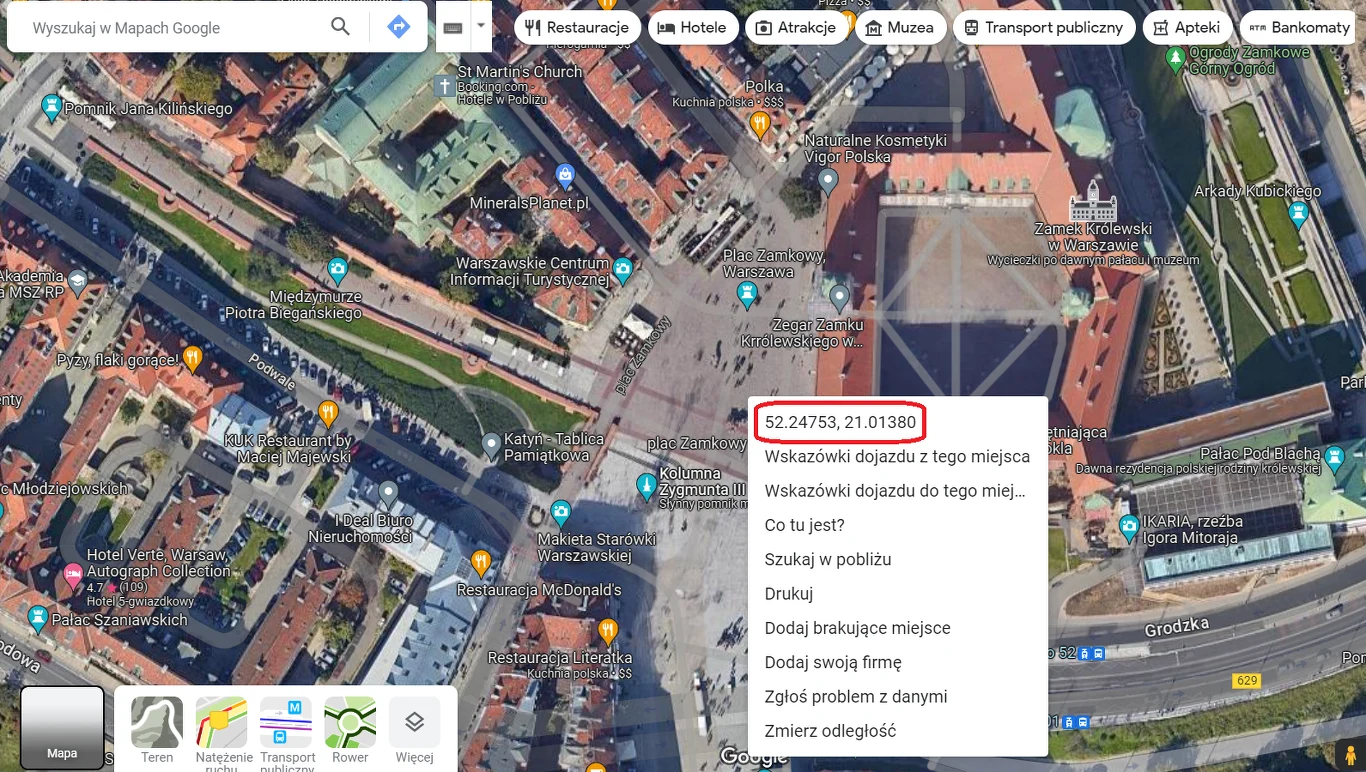Viewport: 1366px width, 772px height.
Task: Open Więcej layers panel
Action: (x=414, y=722)
